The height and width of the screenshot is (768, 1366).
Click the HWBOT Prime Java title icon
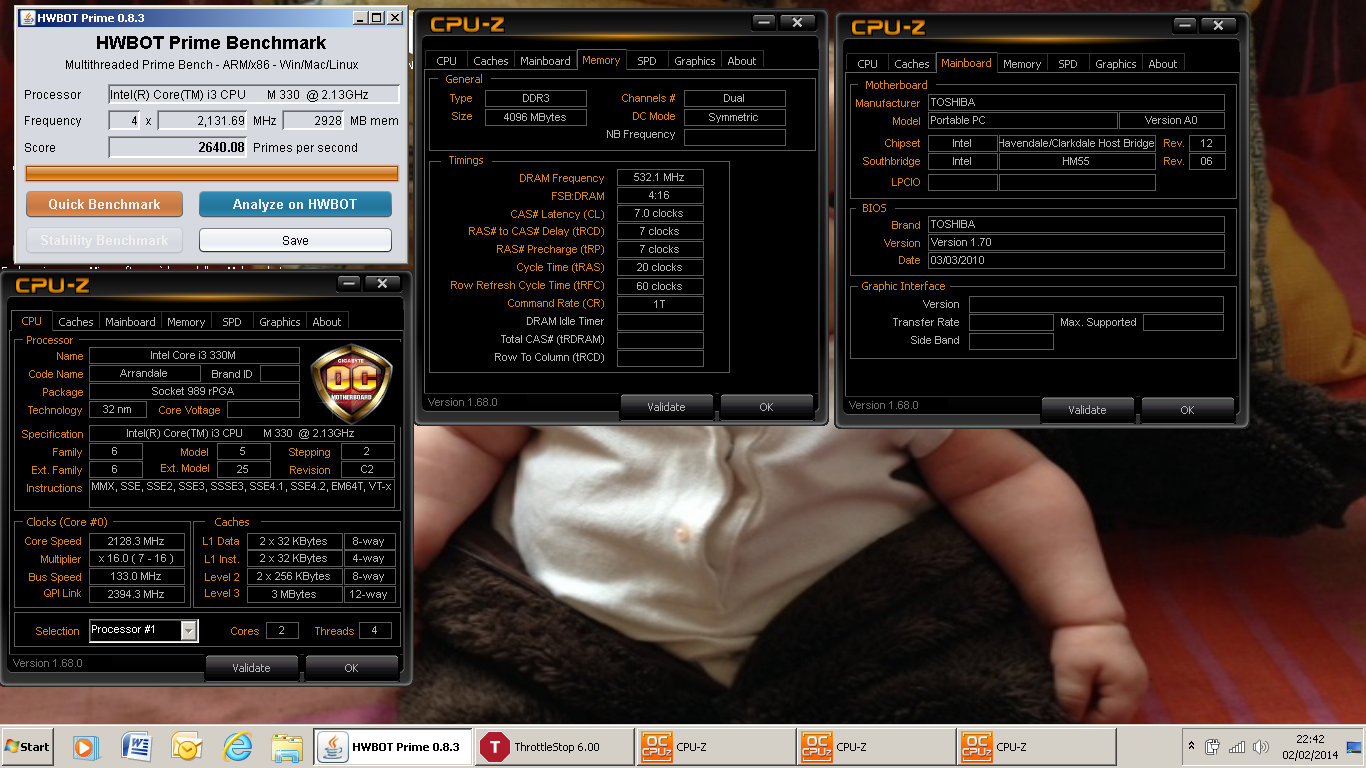pyautogui.click(x=27, y=18)
